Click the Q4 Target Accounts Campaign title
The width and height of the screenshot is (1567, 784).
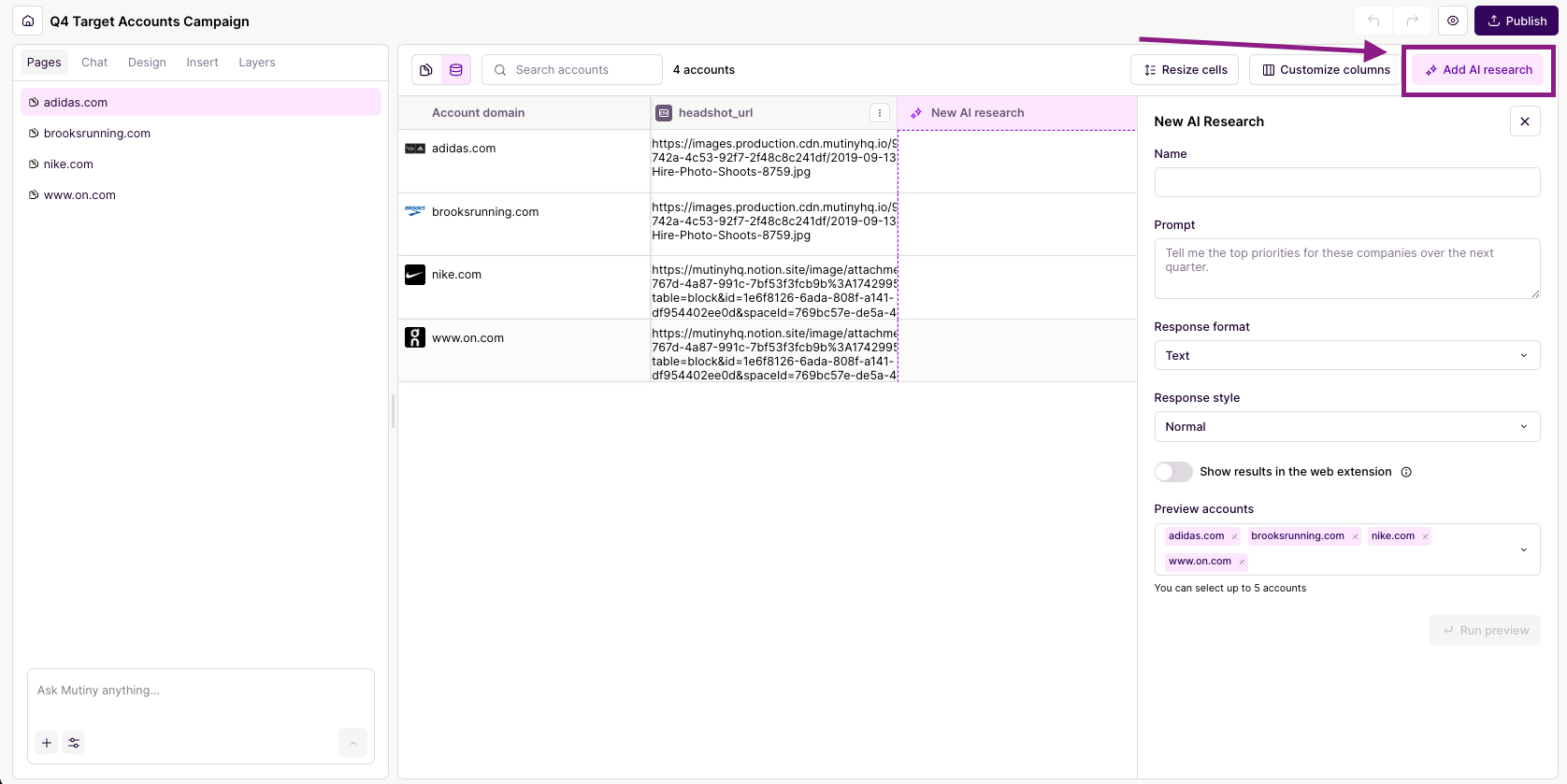pos(150,21)
